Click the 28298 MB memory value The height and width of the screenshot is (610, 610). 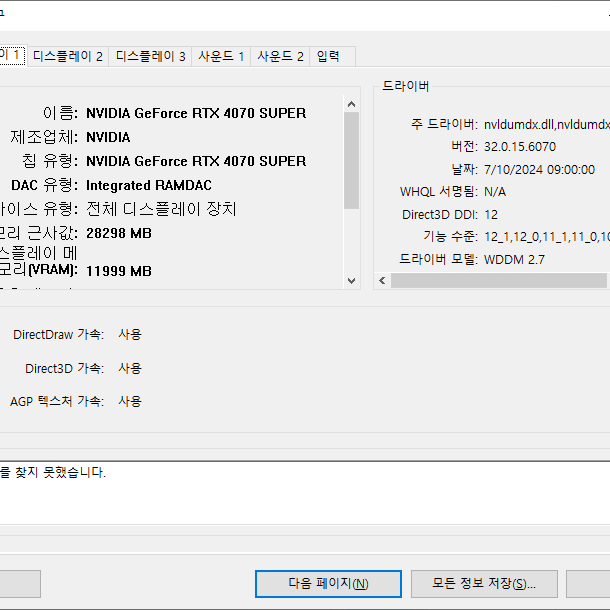(x=119, y=233)
